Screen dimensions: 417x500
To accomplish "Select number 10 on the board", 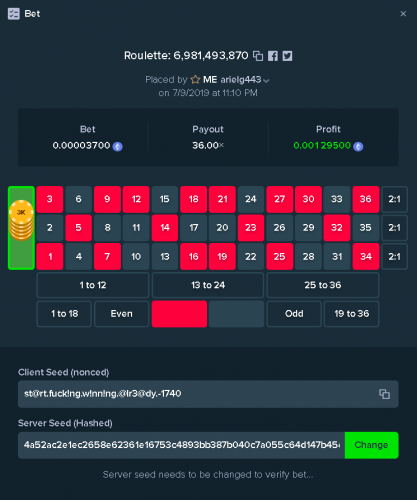I will coord(136,257).
